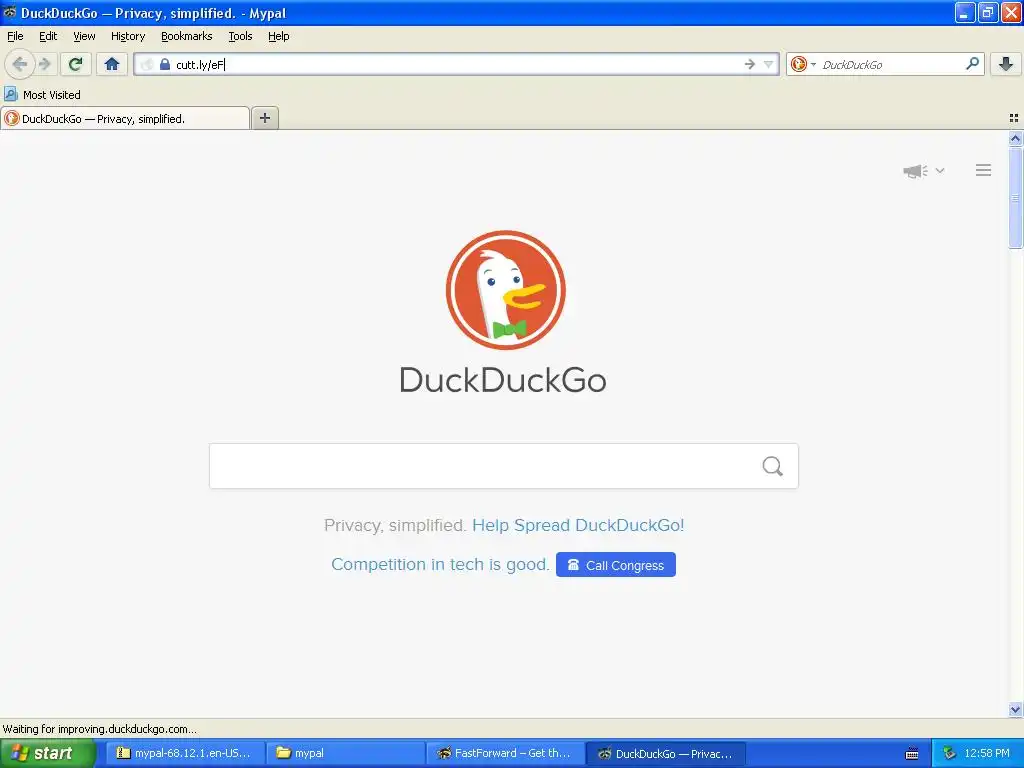Viewport: 1024px width, 768px height.
Task: Open the DuckDuckGo megaphone announcements icon
Action: click(916, 171)
